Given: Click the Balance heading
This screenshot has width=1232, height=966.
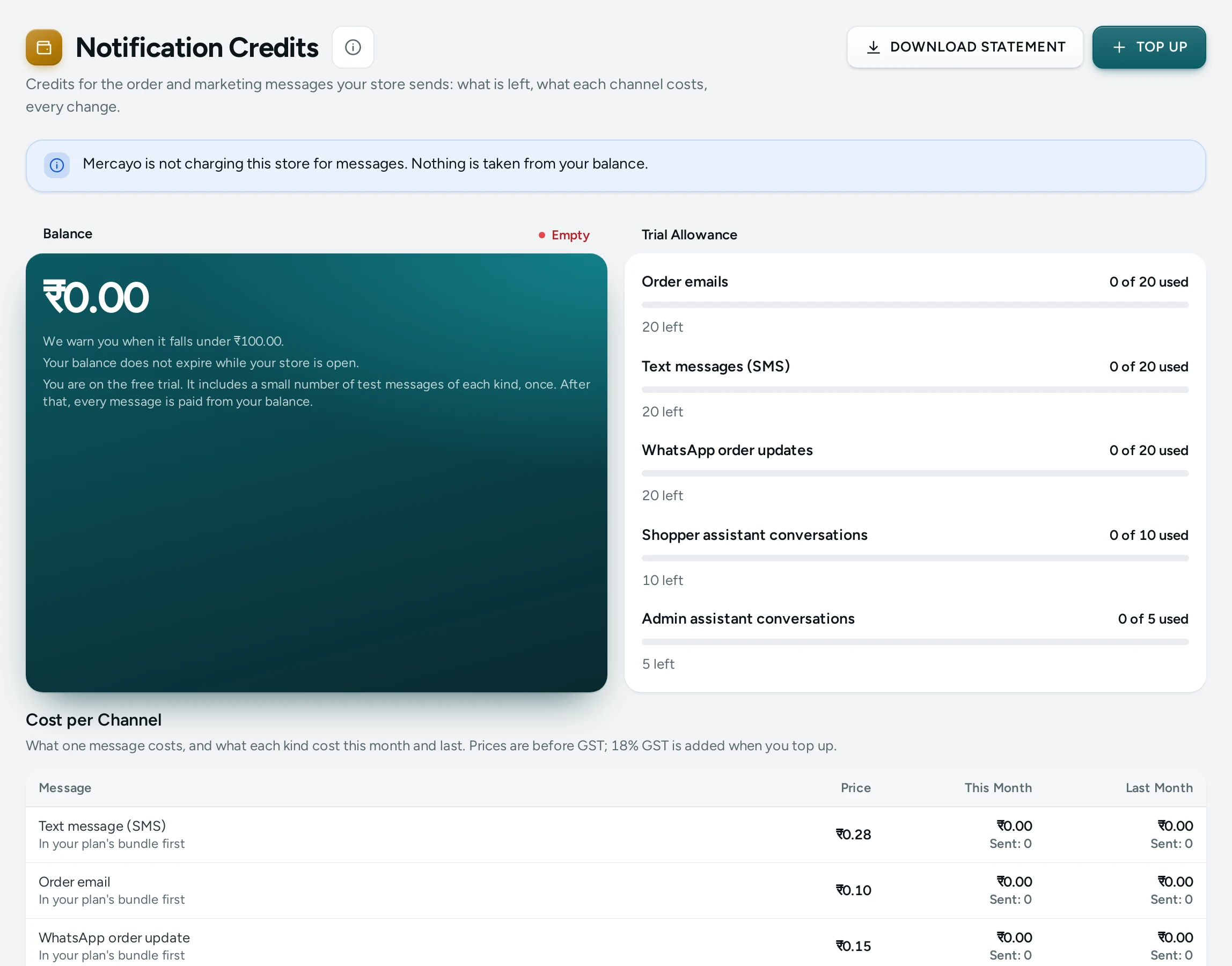Looking at the screenshot, I should point(68,233).
